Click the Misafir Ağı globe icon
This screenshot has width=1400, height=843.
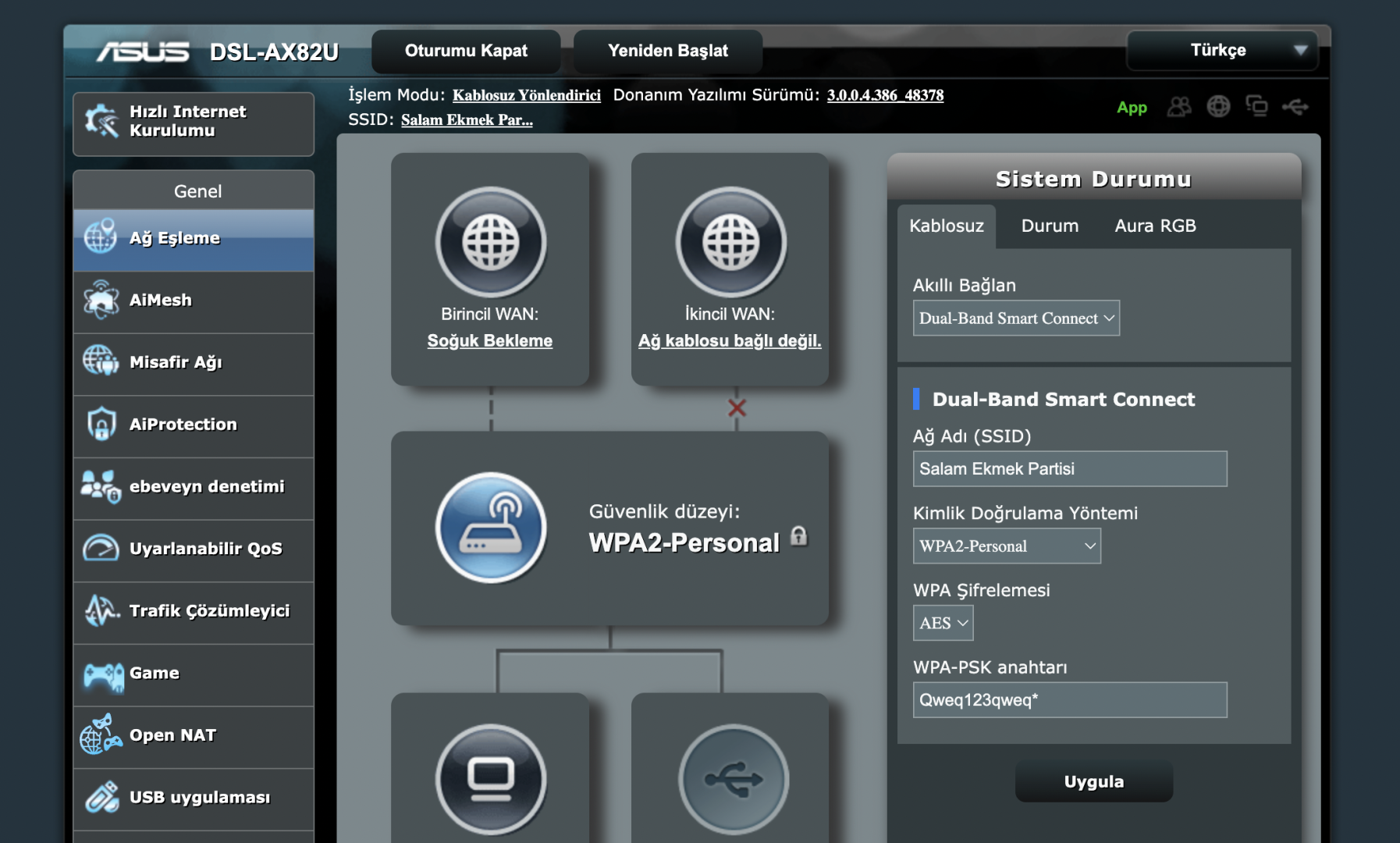click(101, 361)
